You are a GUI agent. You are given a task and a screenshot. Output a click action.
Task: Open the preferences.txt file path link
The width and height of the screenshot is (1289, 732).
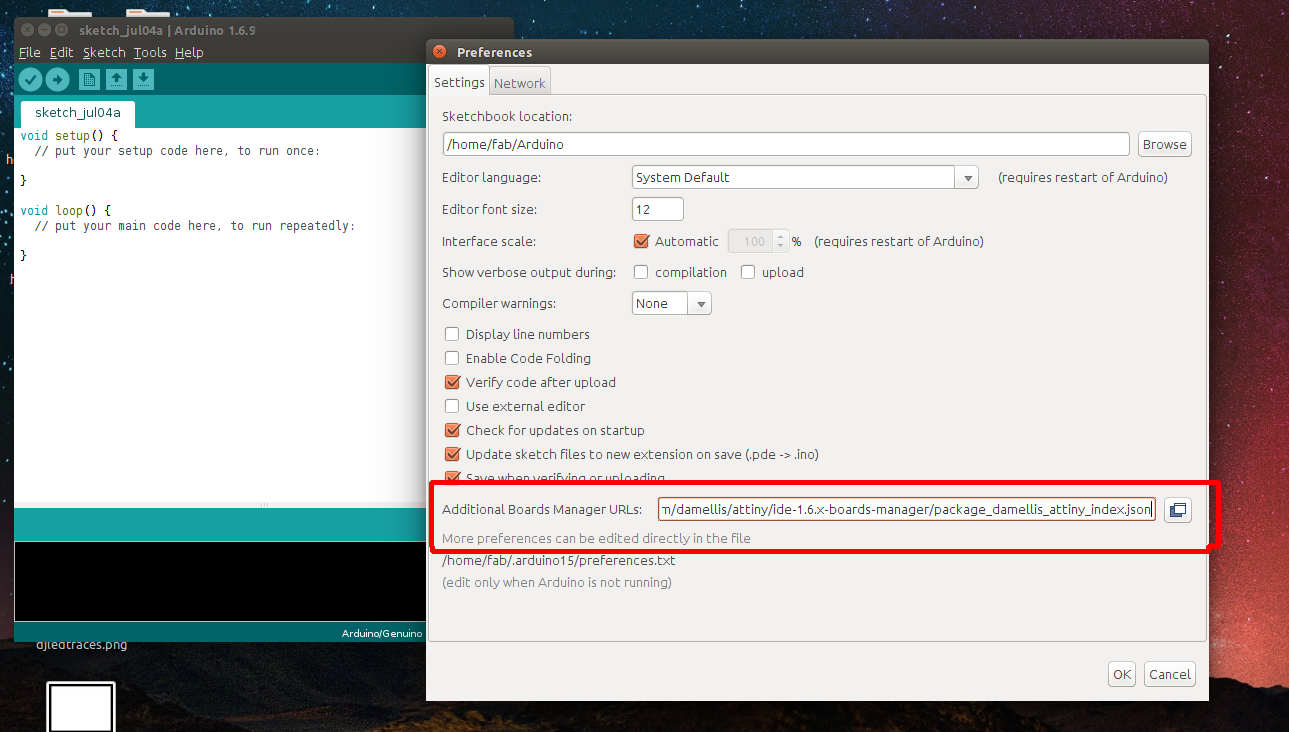[559, 560]
